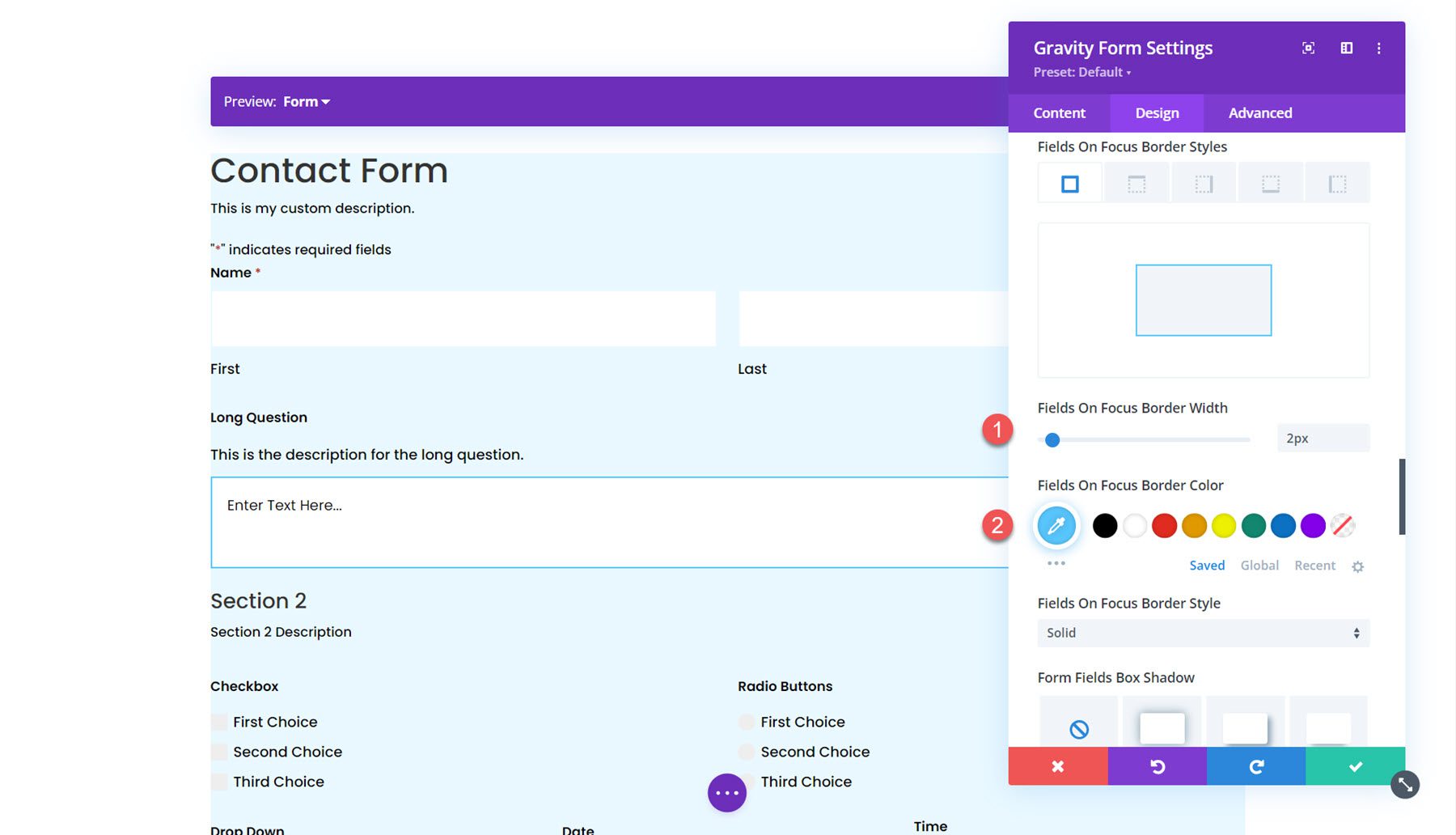Discard changes with the red X button
Image resolution: width=1456 pixels, height=835 pixels.
tap(1058, 766)
